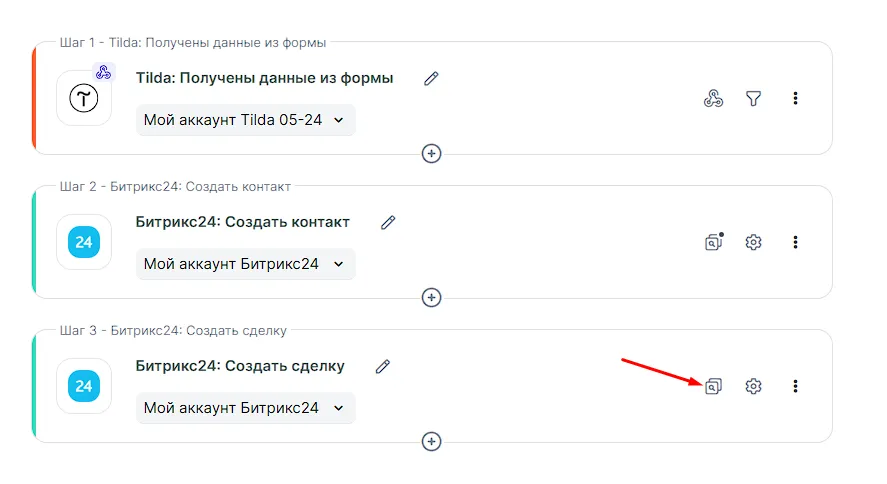887x484 pixels.
Task: Open the three-dot menu of step 1
Action: pyautogui.click(x=795, y=98)
